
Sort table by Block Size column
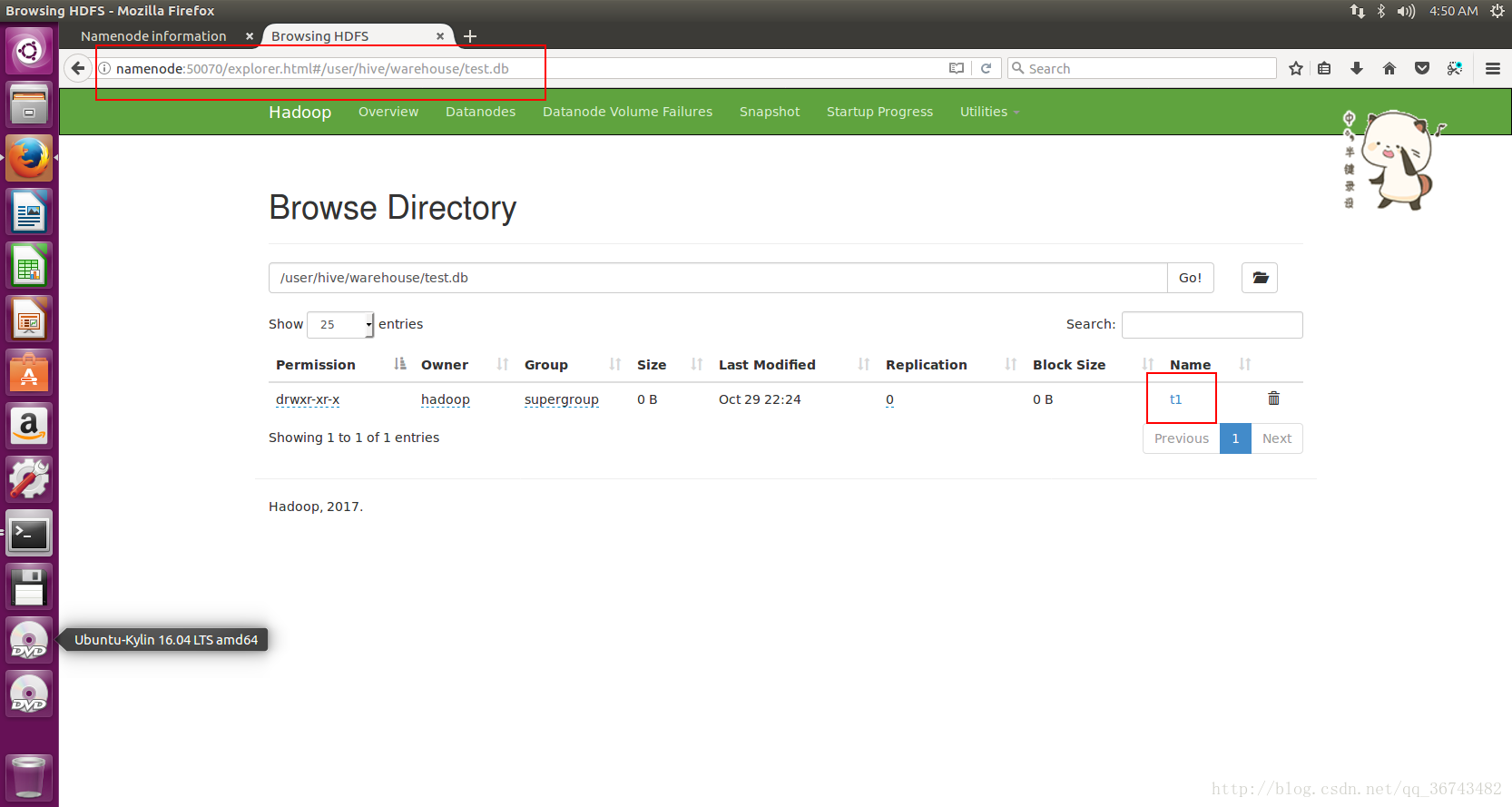(1094, 364)
